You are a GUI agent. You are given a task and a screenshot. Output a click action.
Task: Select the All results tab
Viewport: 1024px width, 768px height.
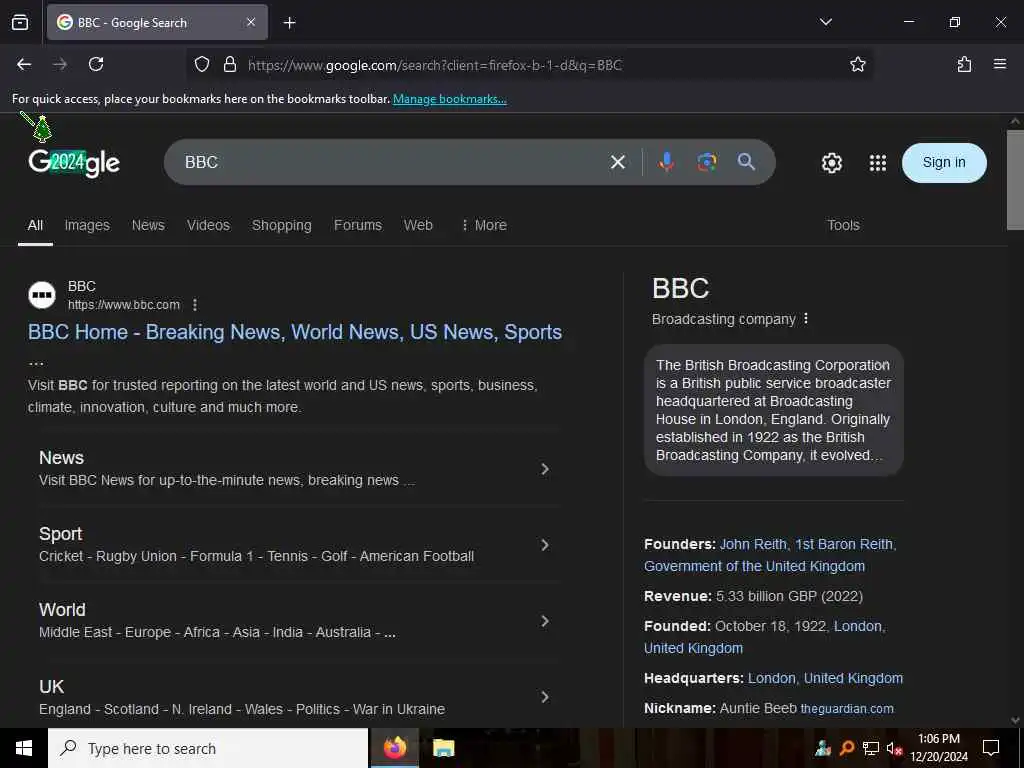pyautogui.click(x=35, y=225)
